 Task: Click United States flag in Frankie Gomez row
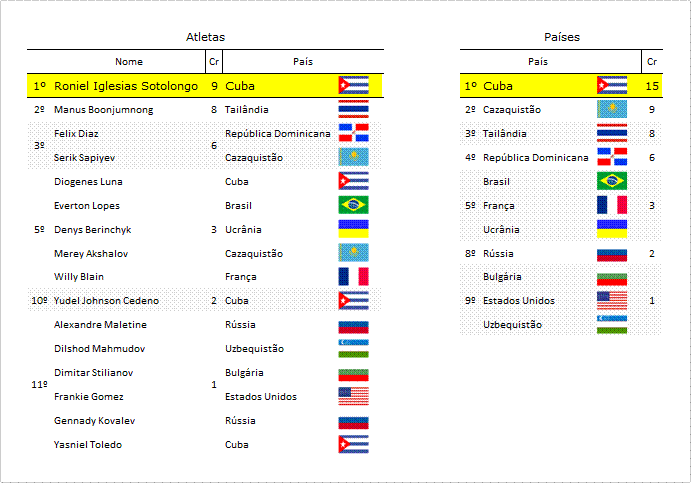[353, 396]
